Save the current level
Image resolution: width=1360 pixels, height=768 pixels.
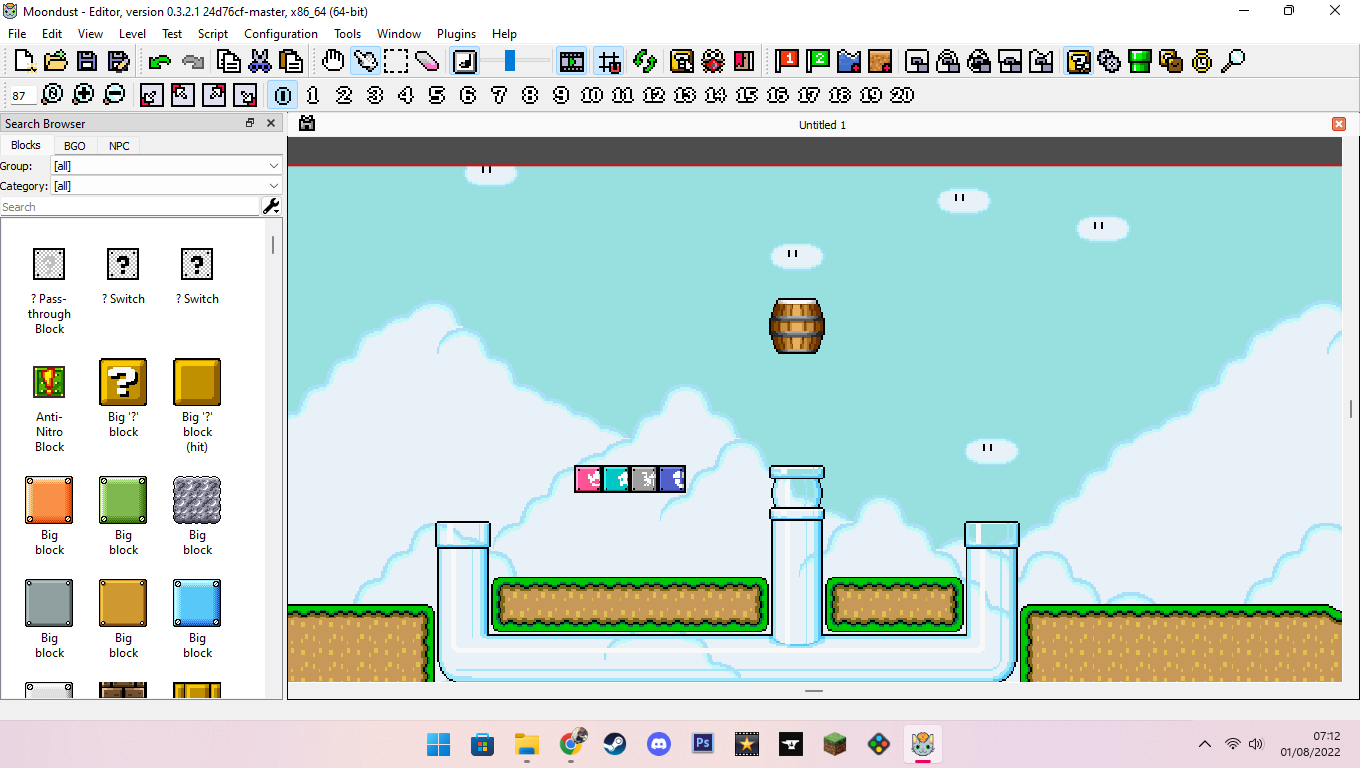click(87, 62)
